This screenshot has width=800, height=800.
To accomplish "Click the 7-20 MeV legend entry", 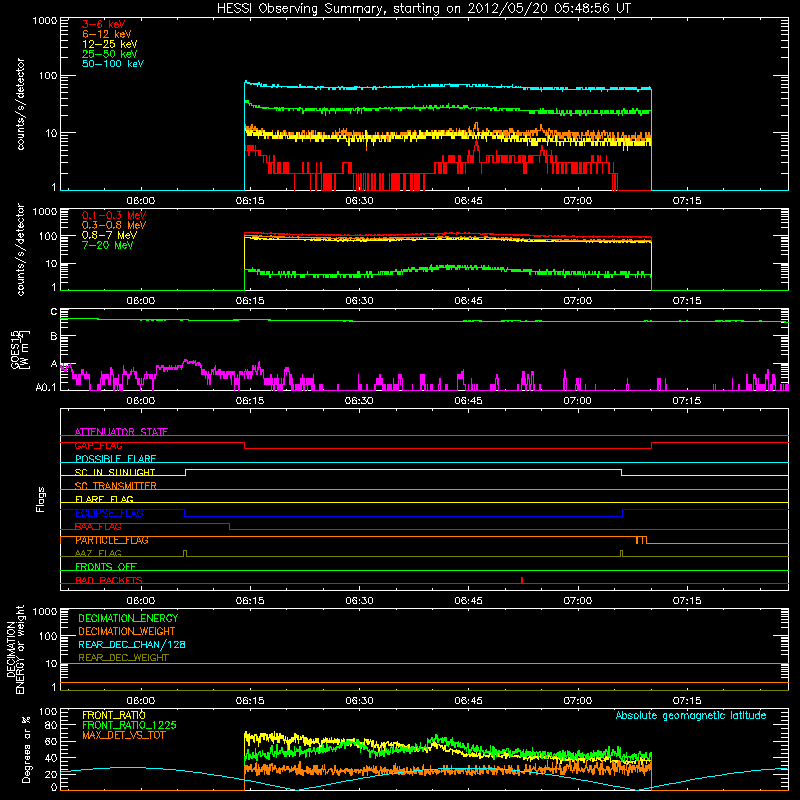I will 107,245.
